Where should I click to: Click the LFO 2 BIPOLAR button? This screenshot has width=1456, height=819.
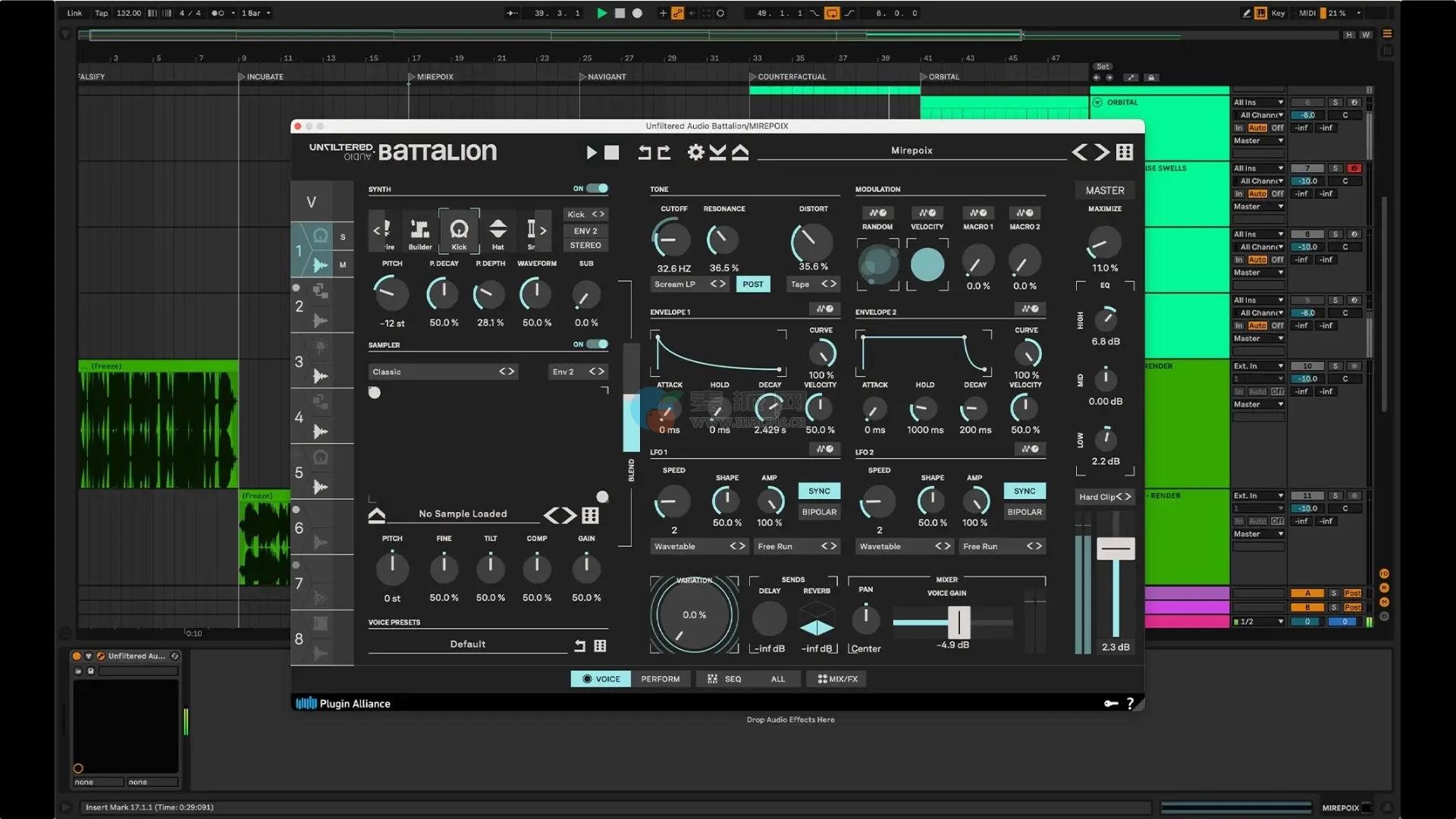point(1024,512)
